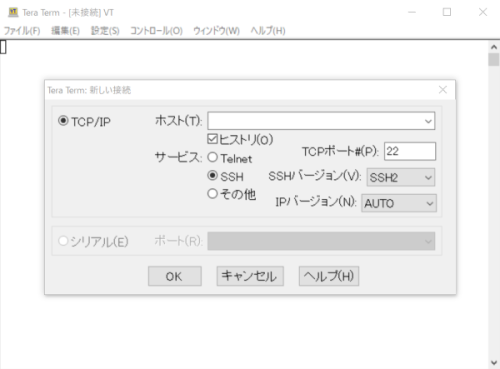Select the その他 service radio button

pyautogui.click(x=212, y=194)
